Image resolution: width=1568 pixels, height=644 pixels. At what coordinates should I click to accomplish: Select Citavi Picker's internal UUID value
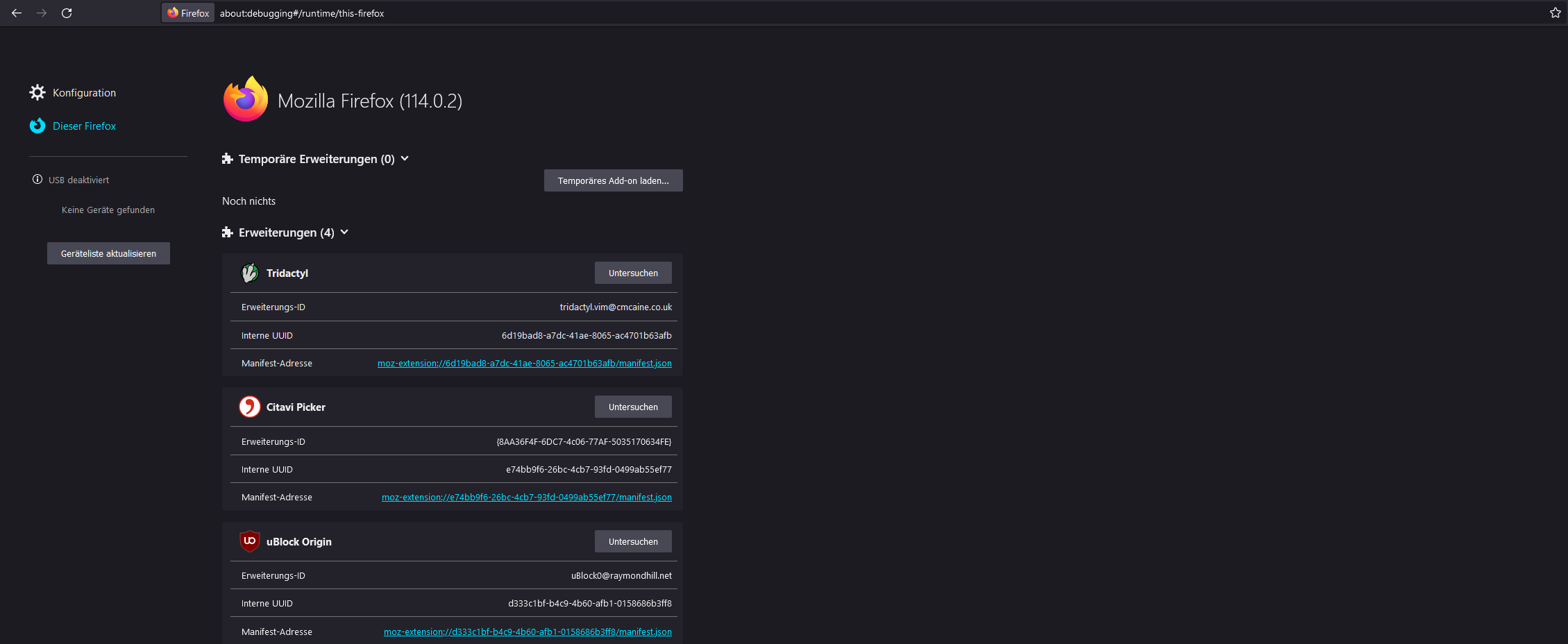click(x=589, y=469)
